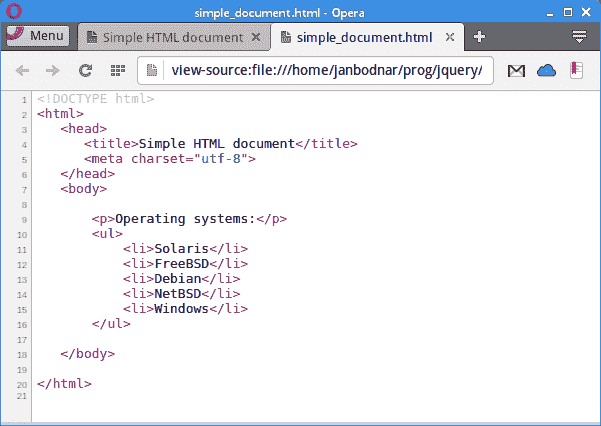This screenshot has height=426, width=601.
Task: Click the closing </html> tag
Action: [64, 383]
